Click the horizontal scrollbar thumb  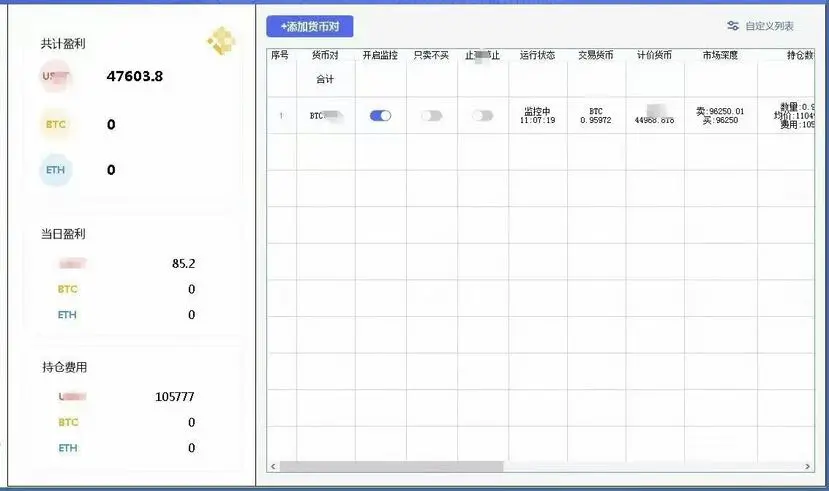391,467
